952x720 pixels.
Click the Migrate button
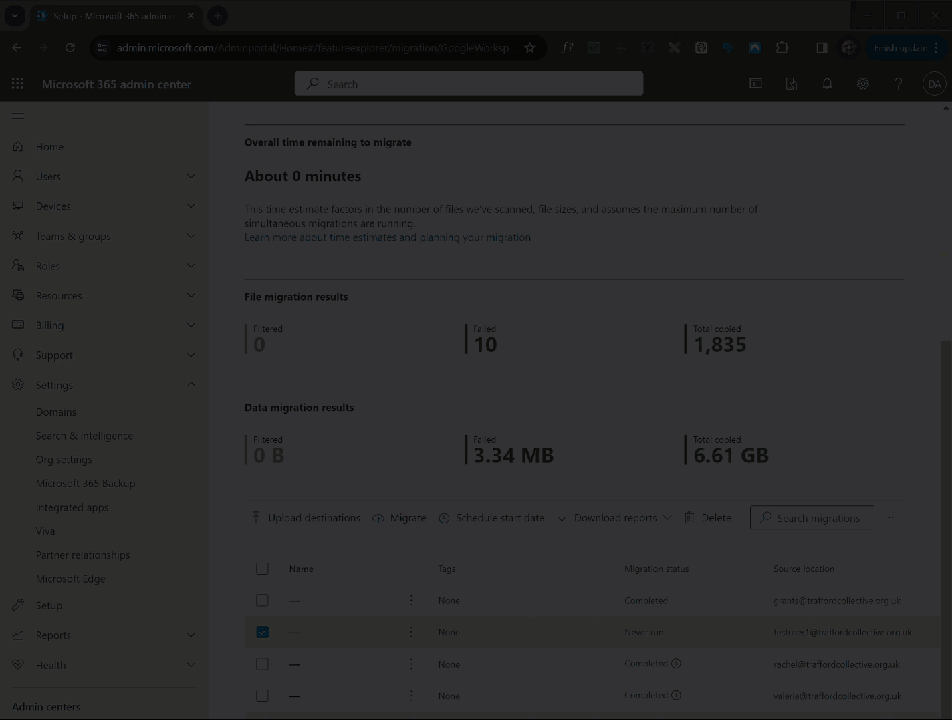pyautogui.click(x=399, y=518)
